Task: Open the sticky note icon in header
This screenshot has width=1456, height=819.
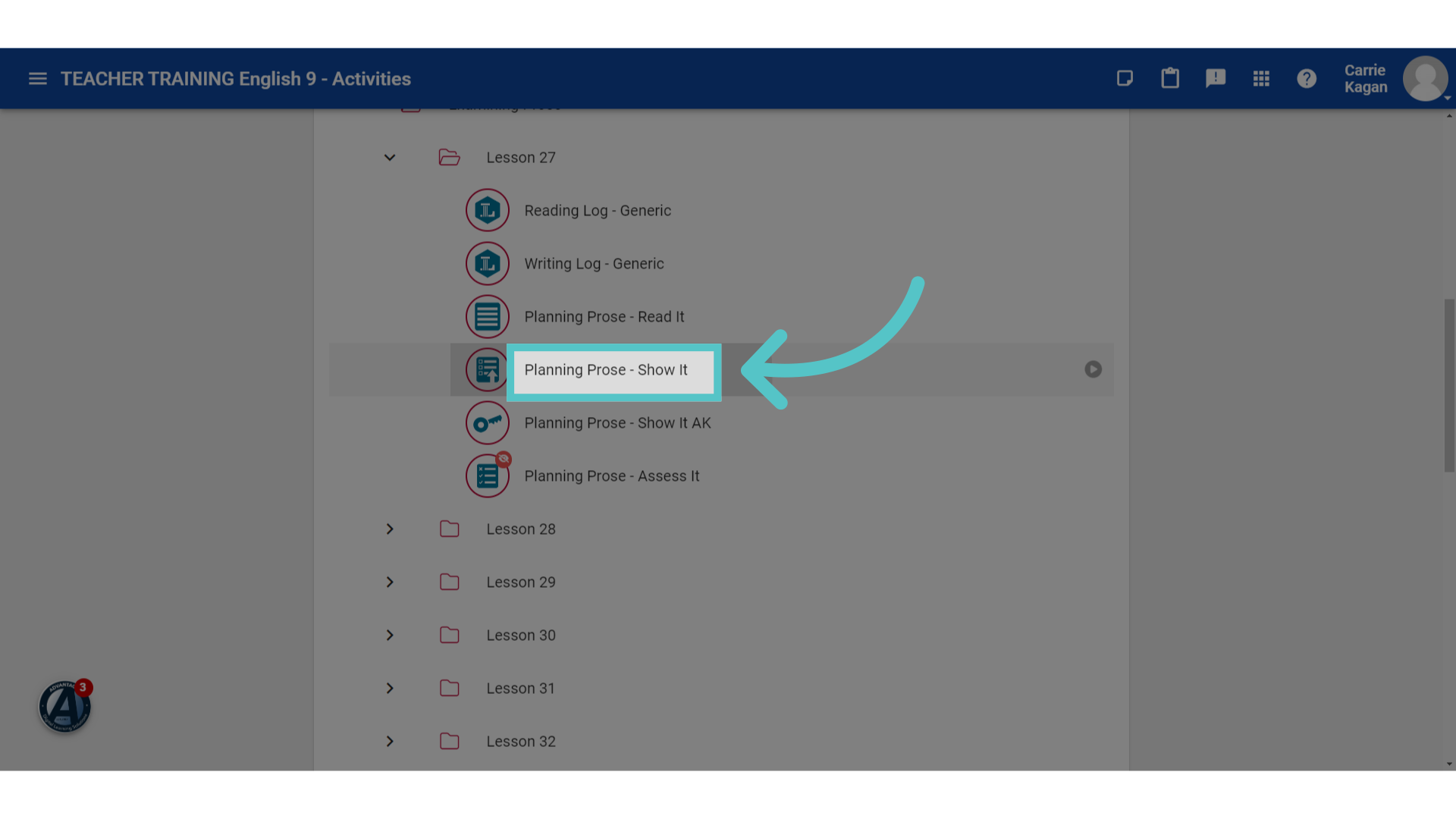Action: (x=1125, y=79)
